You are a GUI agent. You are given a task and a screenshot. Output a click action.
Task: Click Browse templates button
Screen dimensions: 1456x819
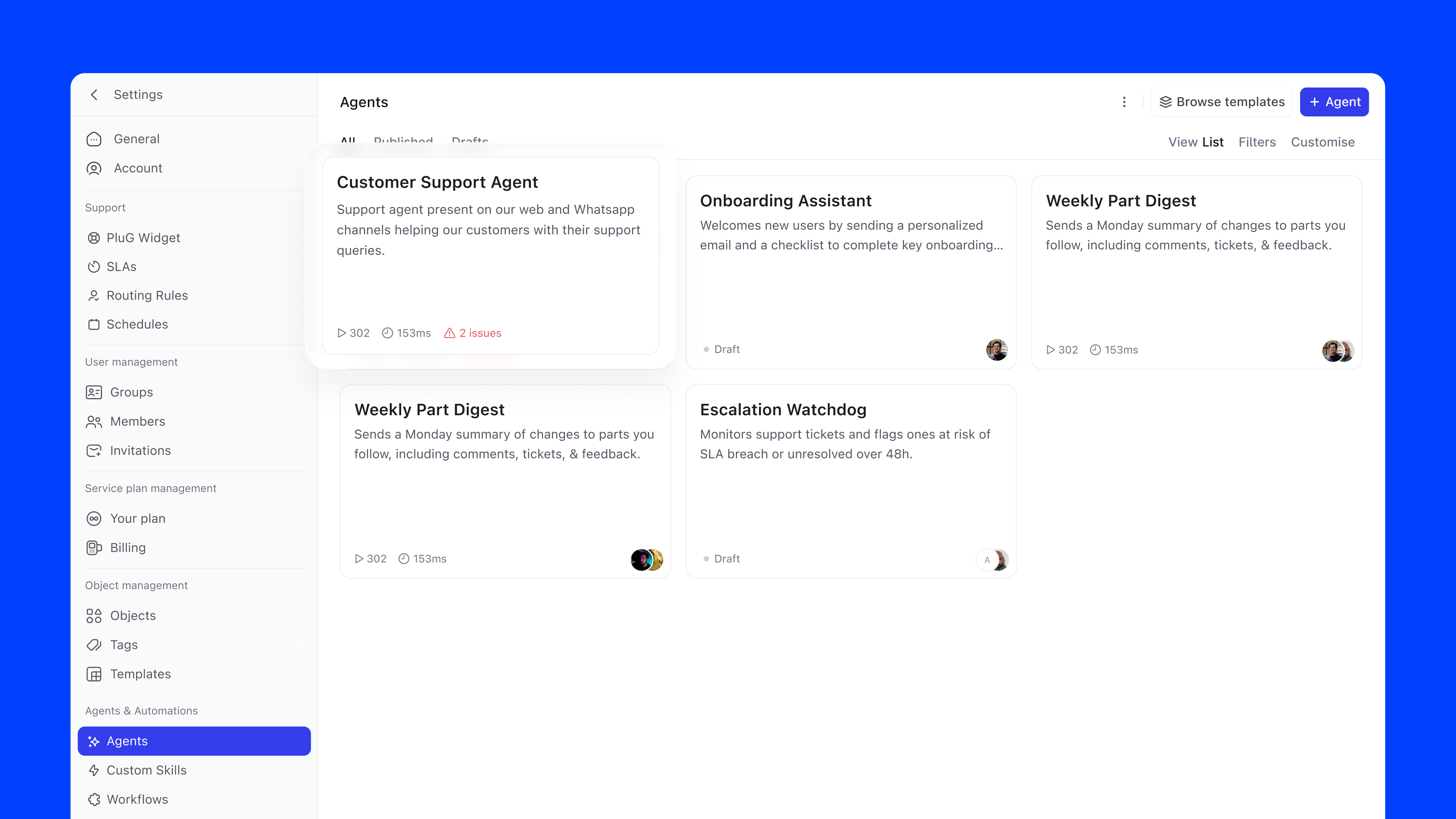click(1221, 102)
